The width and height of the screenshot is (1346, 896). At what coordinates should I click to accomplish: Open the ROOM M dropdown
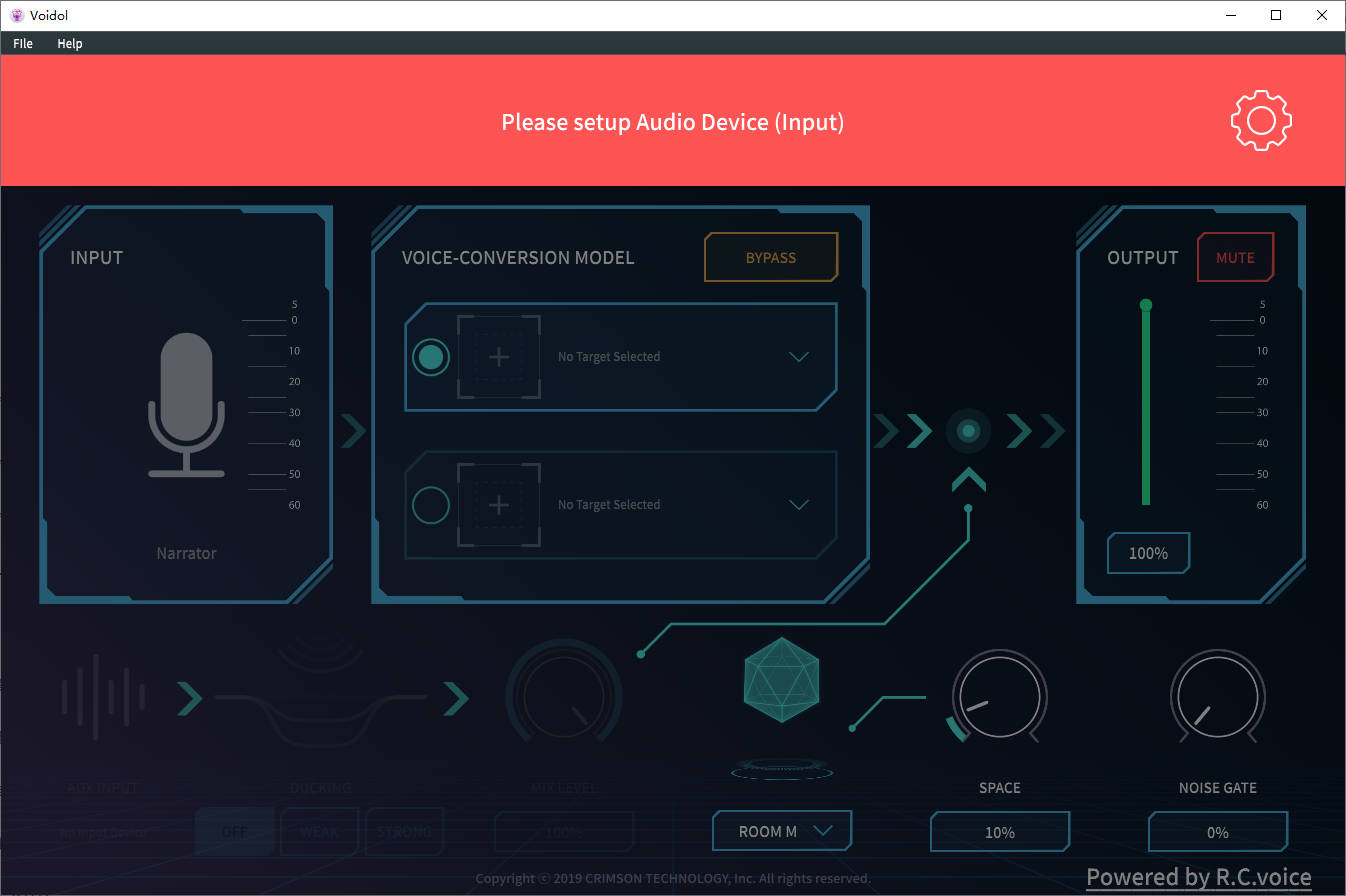(x=782, y=831)
